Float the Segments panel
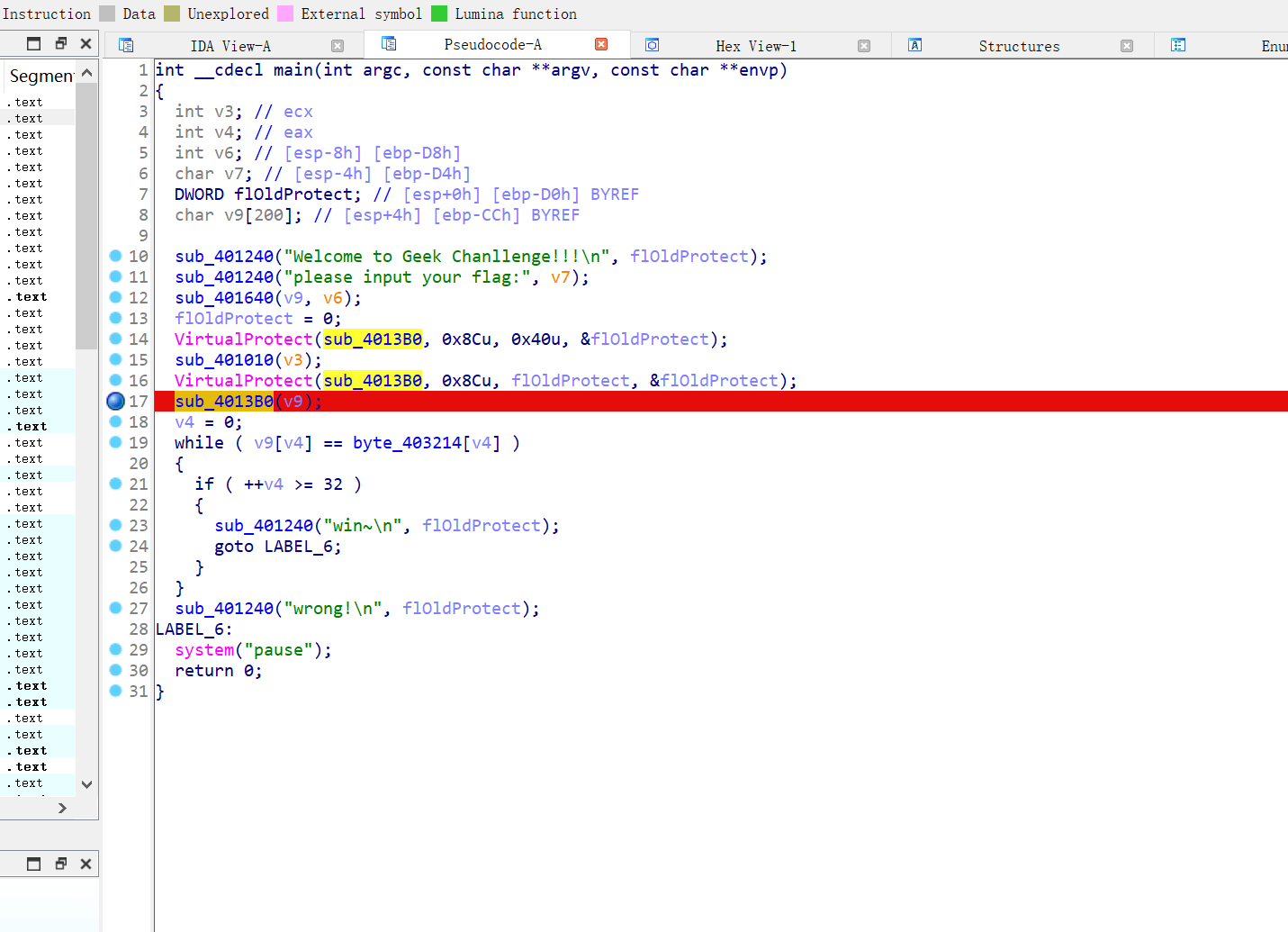Image resolution: width=1288 pixels, height=932 pixels. [x=61, y=43]
